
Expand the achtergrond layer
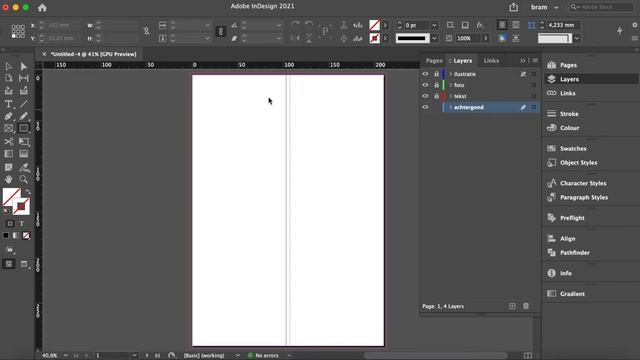click(x=451, y=107)
